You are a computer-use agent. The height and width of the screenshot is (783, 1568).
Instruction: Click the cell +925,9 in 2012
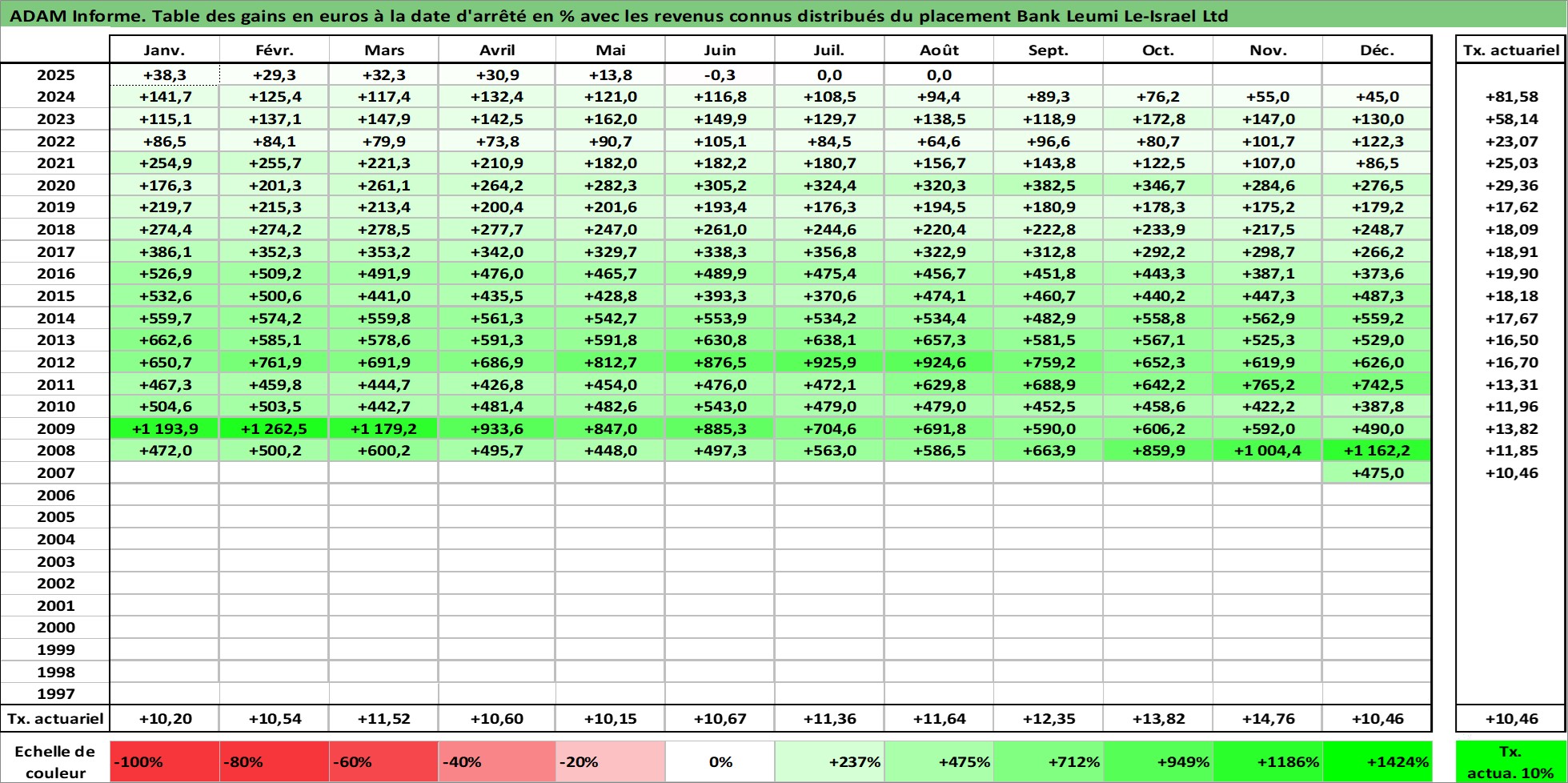[x=829, y=362]
